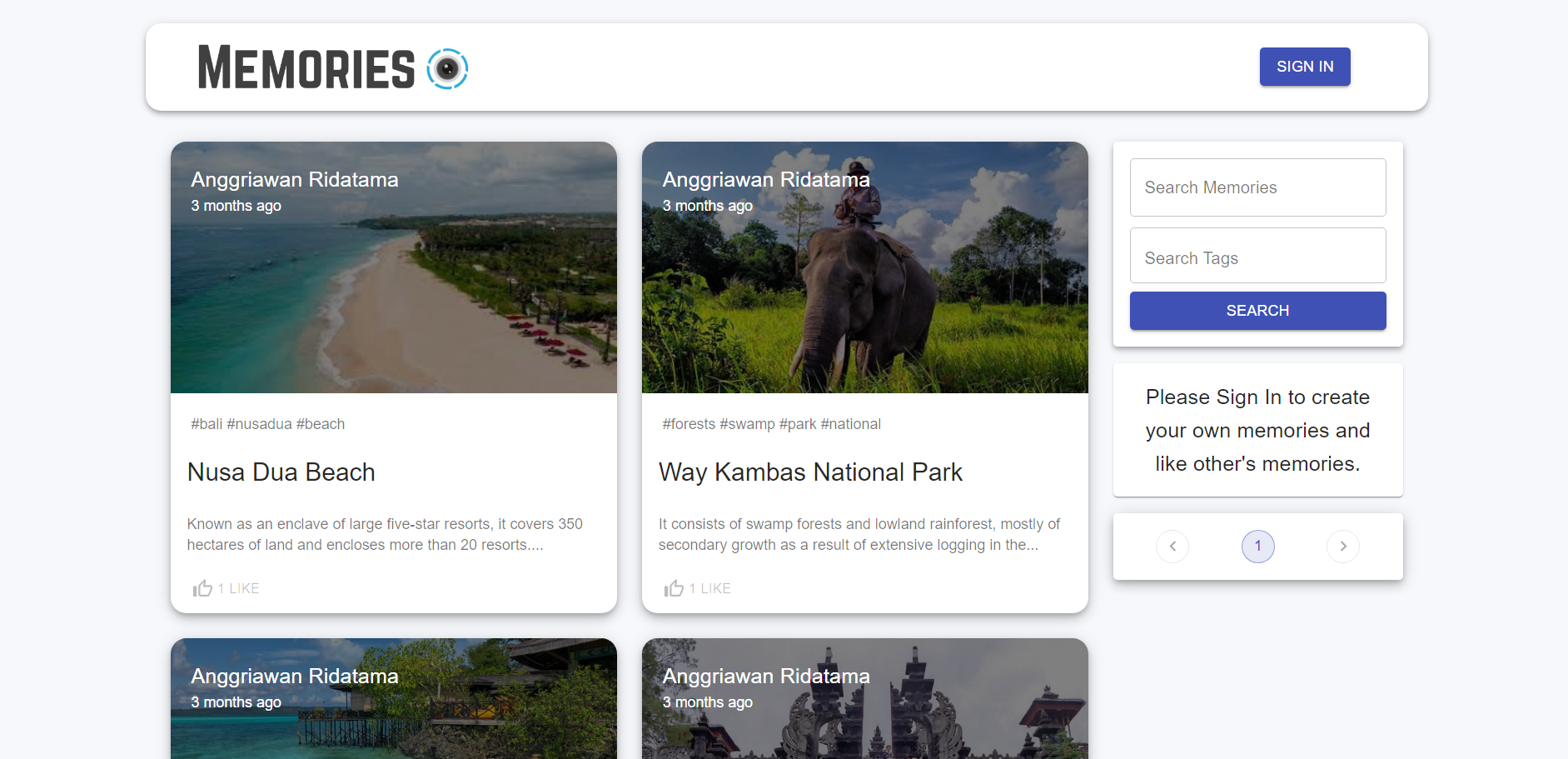Select page 1 in pagination
Screen dimensions: 1568x759
[x=1257, y=547]
